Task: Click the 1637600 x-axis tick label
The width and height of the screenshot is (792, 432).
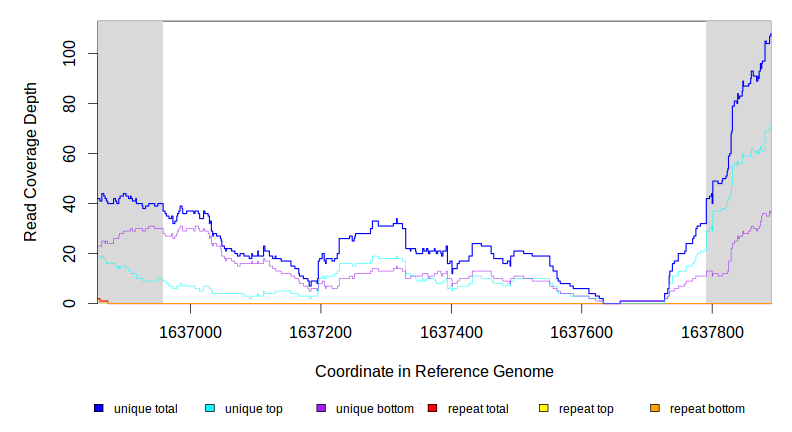Action: point(581,329)
